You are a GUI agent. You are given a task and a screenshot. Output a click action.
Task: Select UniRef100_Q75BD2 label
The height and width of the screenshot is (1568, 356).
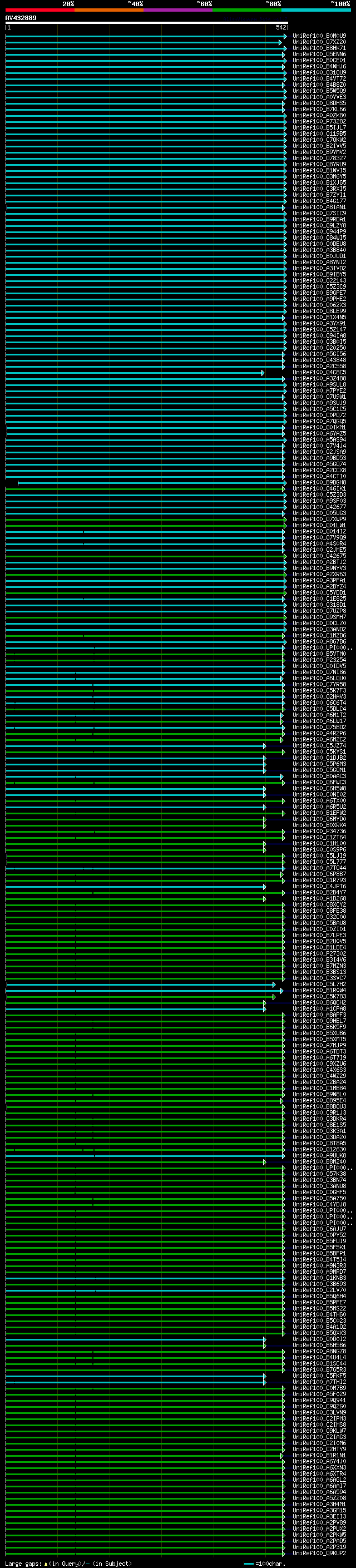point(319,728)
